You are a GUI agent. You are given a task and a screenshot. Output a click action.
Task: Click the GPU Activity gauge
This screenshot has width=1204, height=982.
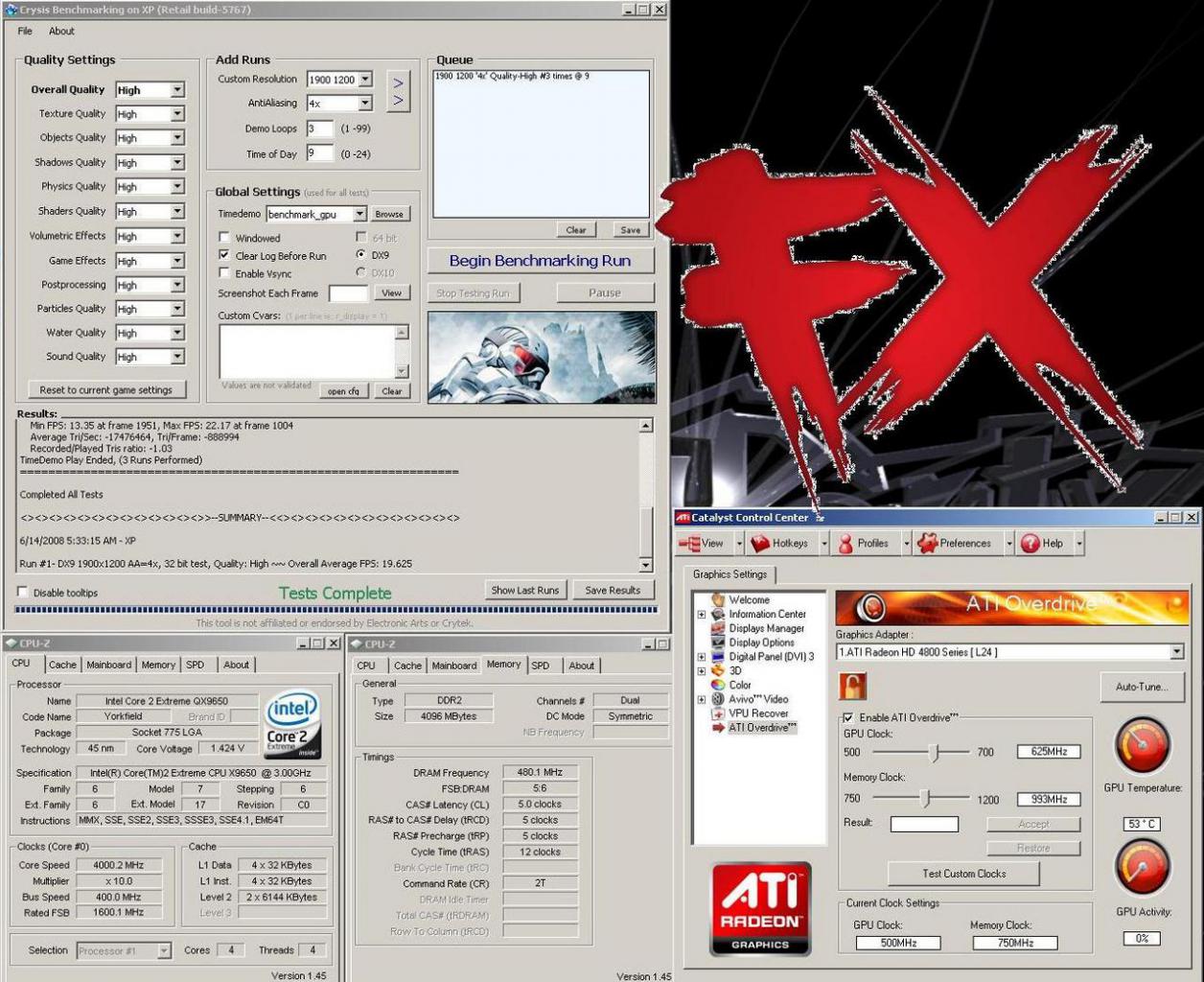click(1142, 867)
